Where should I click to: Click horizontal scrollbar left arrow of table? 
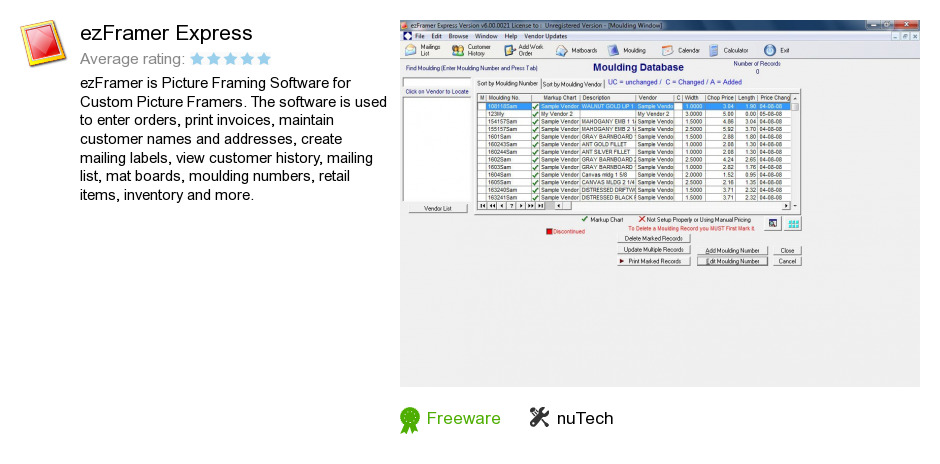[x=559, y=206]
